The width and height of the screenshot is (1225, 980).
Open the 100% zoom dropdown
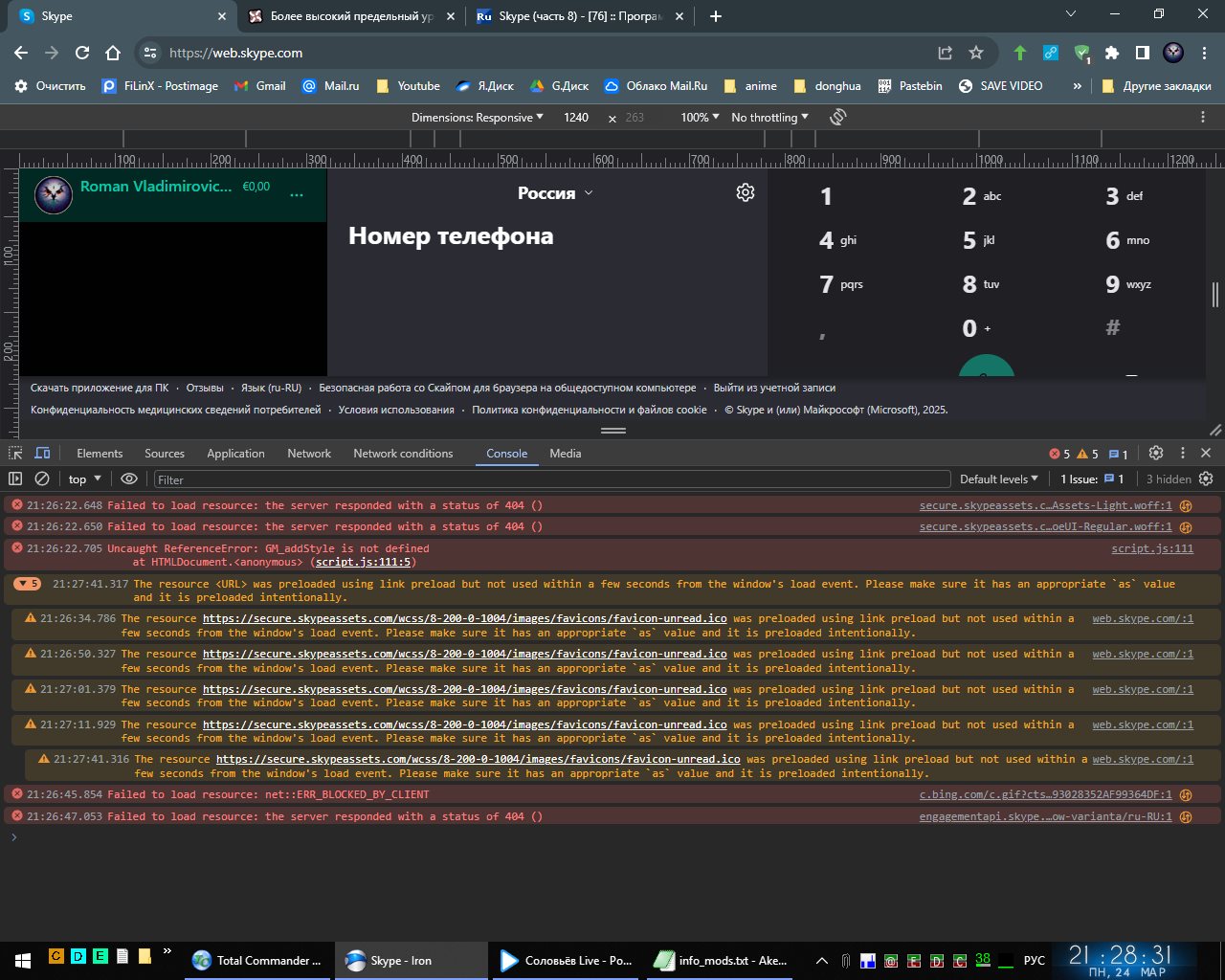pos(700,117)
